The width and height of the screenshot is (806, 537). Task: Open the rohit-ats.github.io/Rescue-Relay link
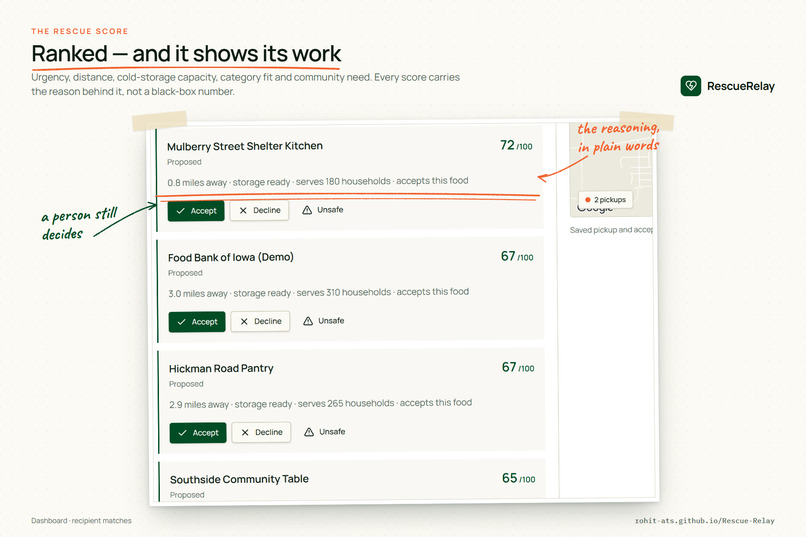coord(704,521)
